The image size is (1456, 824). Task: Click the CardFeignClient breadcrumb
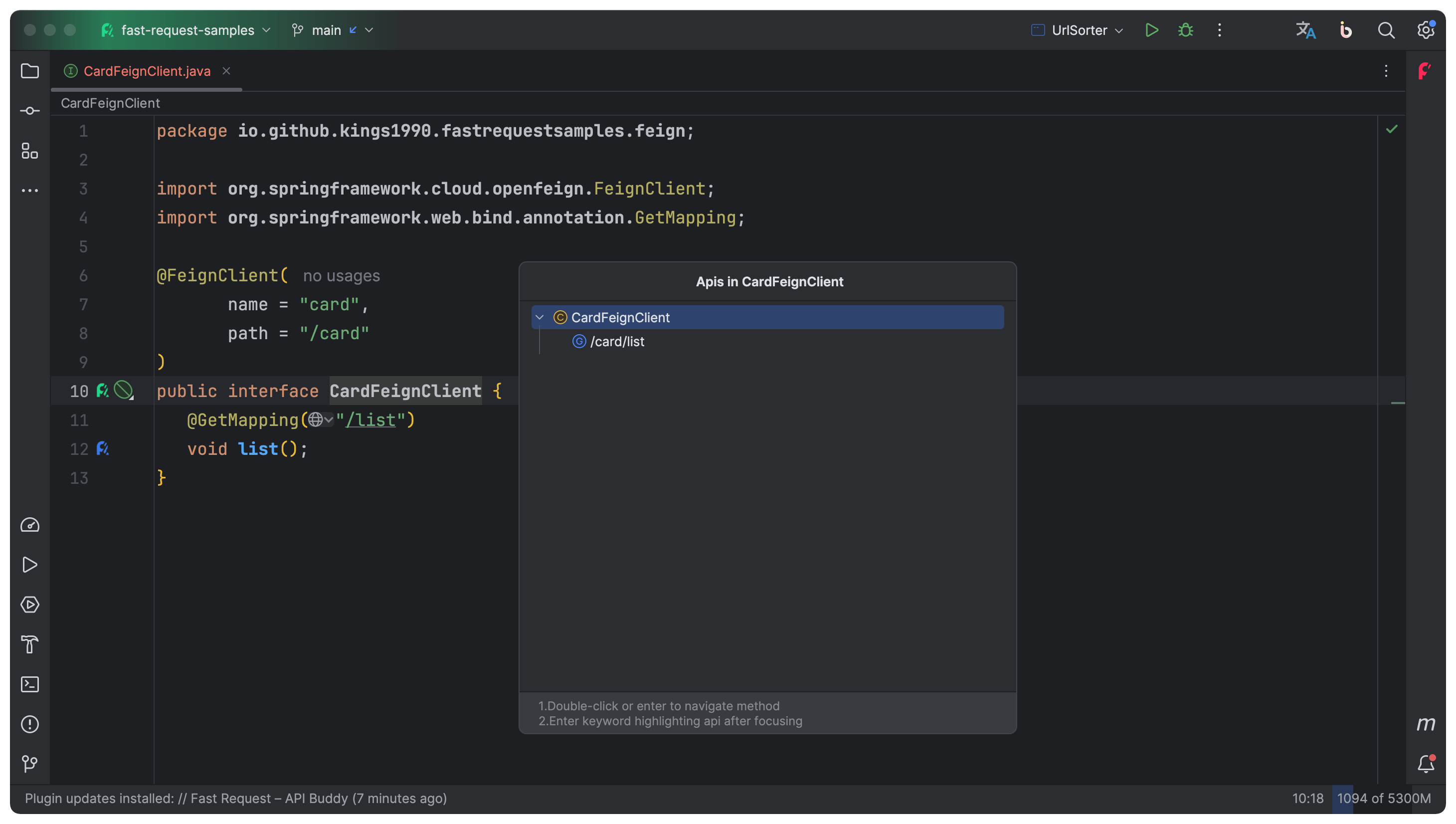pos(110,103)
